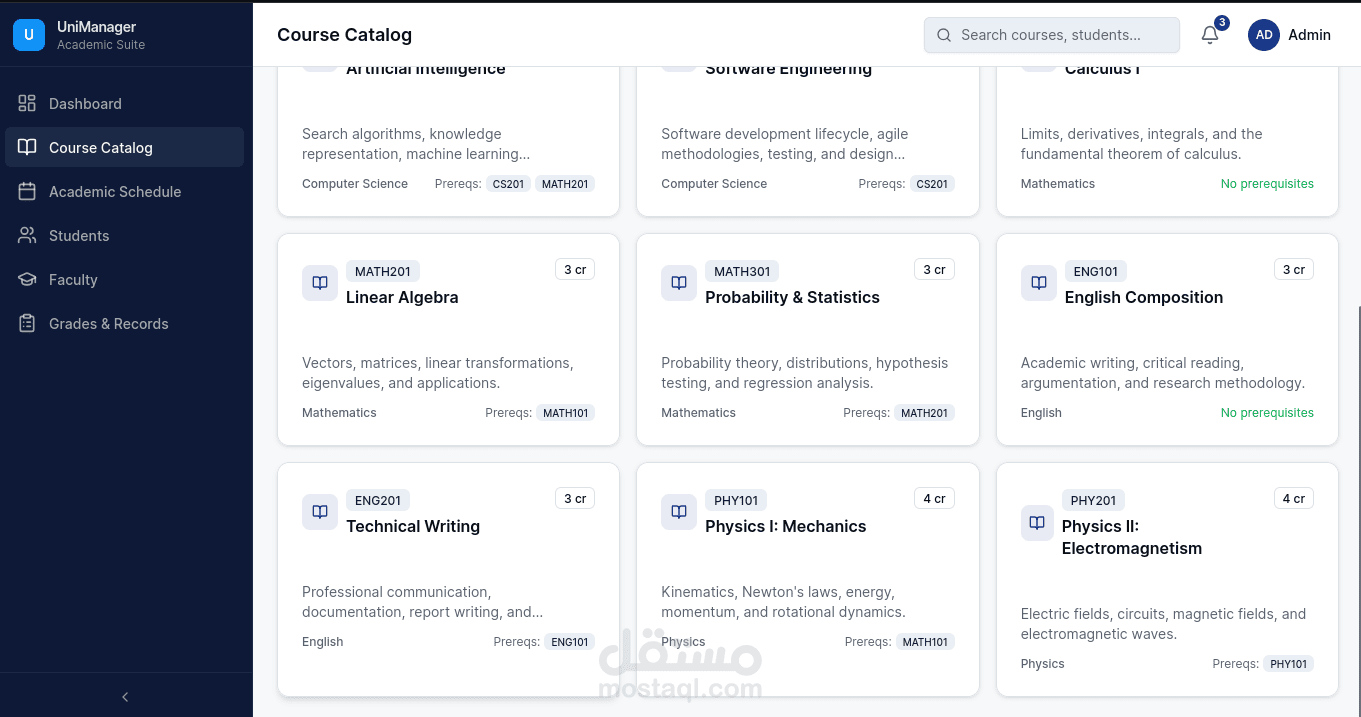Screen dimensions: 1361x717
Task: Click the Technical Writing book icon
Action: point(320,512)
